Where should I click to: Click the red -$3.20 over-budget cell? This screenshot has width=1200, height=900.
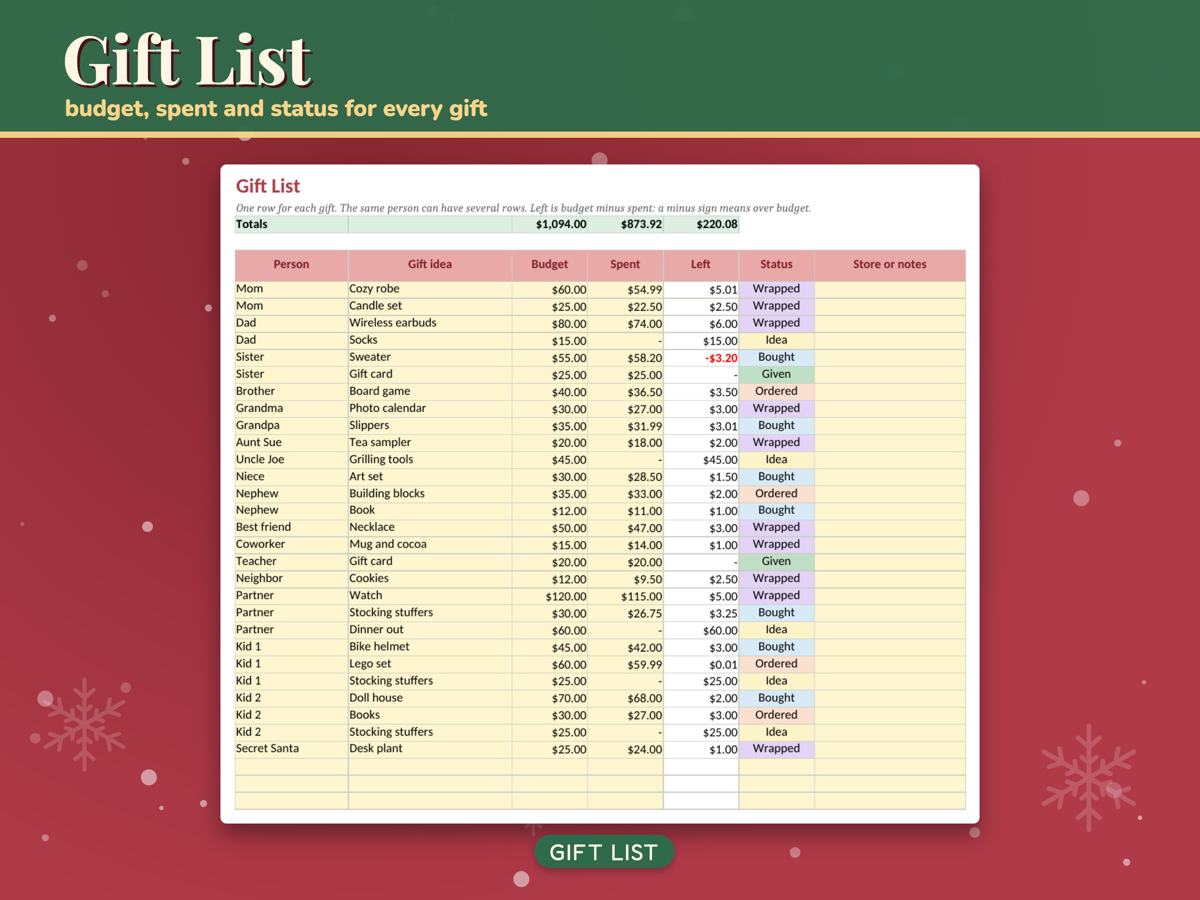click(701, 357)
